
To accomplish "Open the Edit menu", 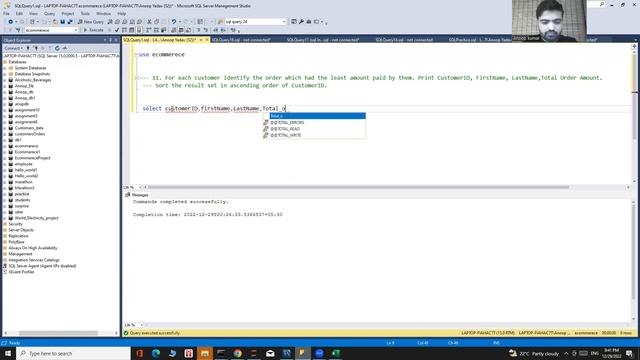I will pos(19,13).
